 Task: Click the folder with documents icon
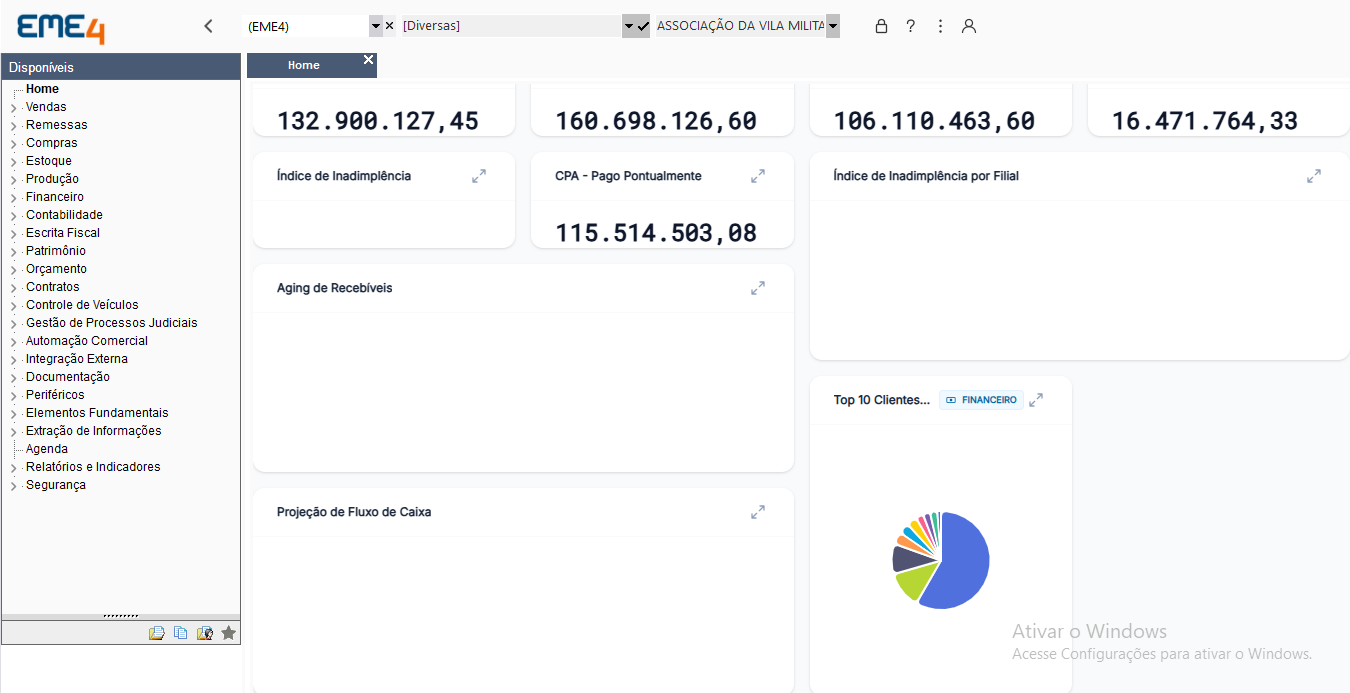tap(157, 633)
